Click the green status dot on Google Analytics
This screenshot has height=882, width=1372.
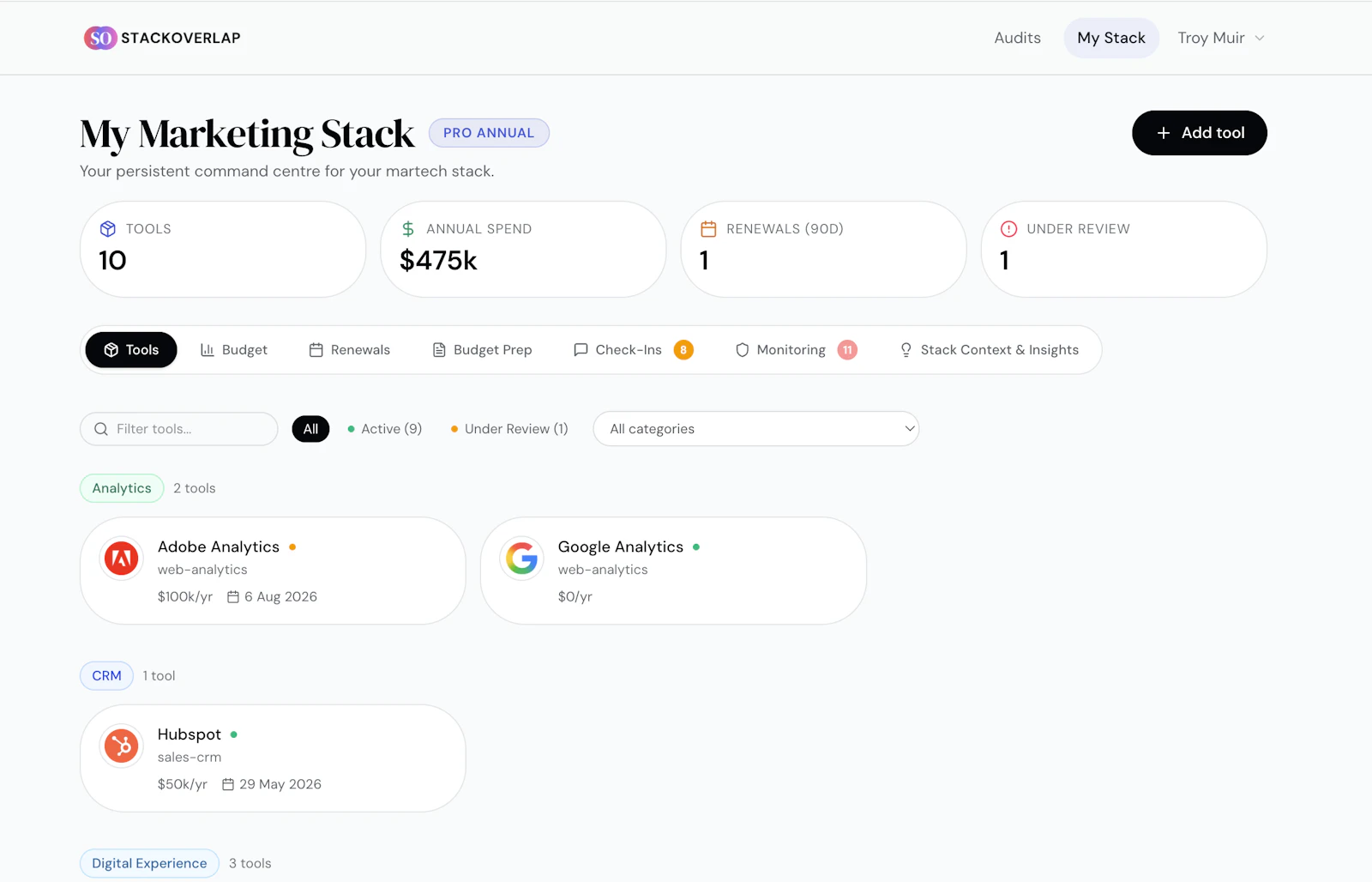click(696, 547)
